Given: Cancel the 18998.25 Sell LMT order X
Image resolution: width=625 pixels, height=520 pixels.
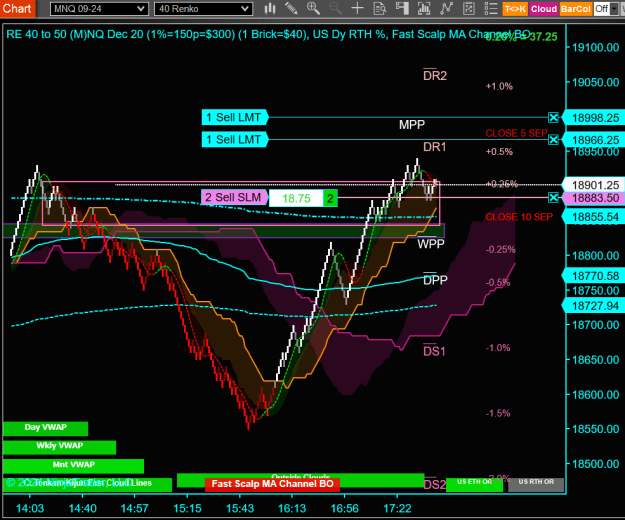Looking at the screenshot, I should point(553,118).
